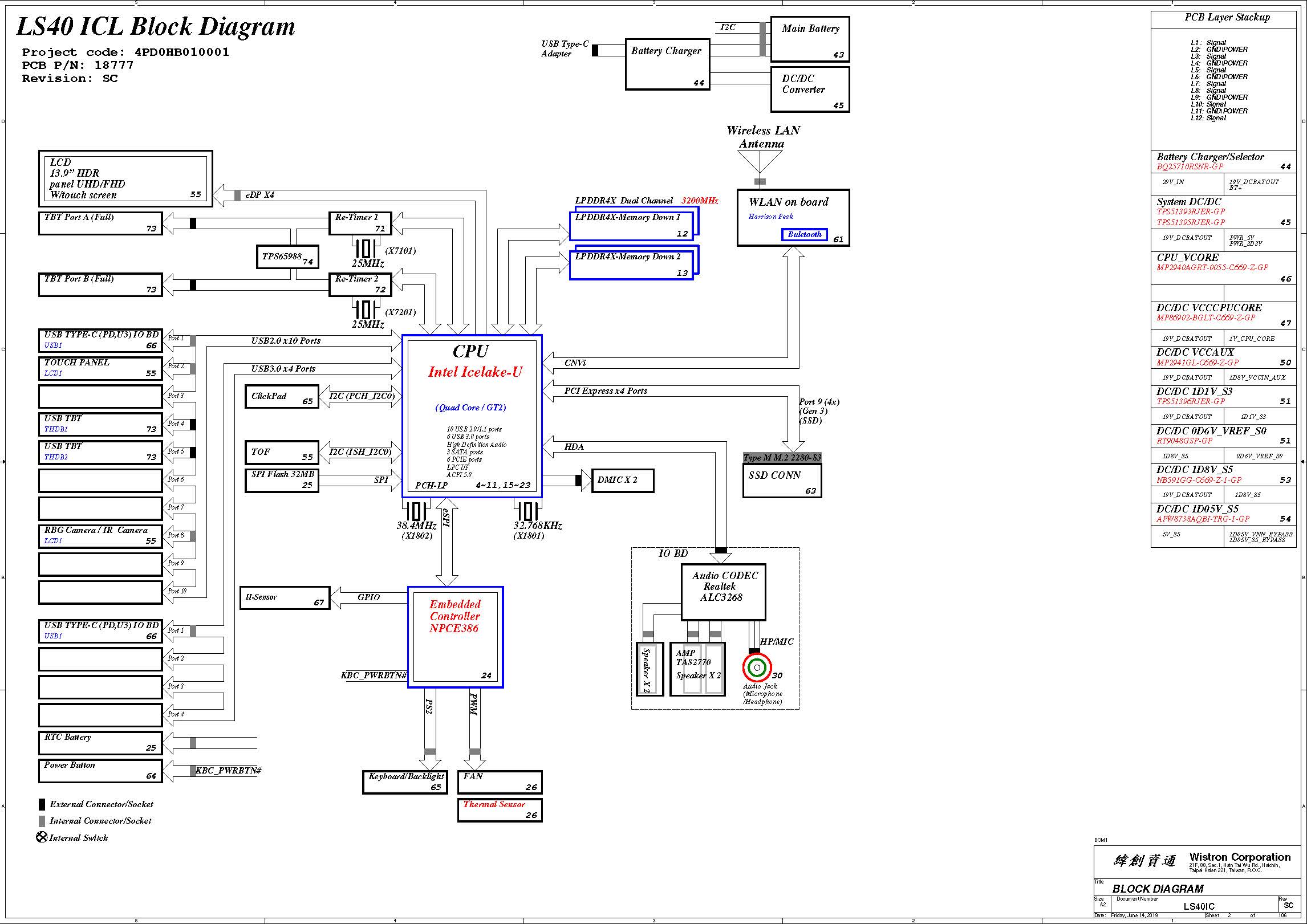Screen dimensions: 1307x924
Task: Select the Power Button block
Action: pos(100,771)
